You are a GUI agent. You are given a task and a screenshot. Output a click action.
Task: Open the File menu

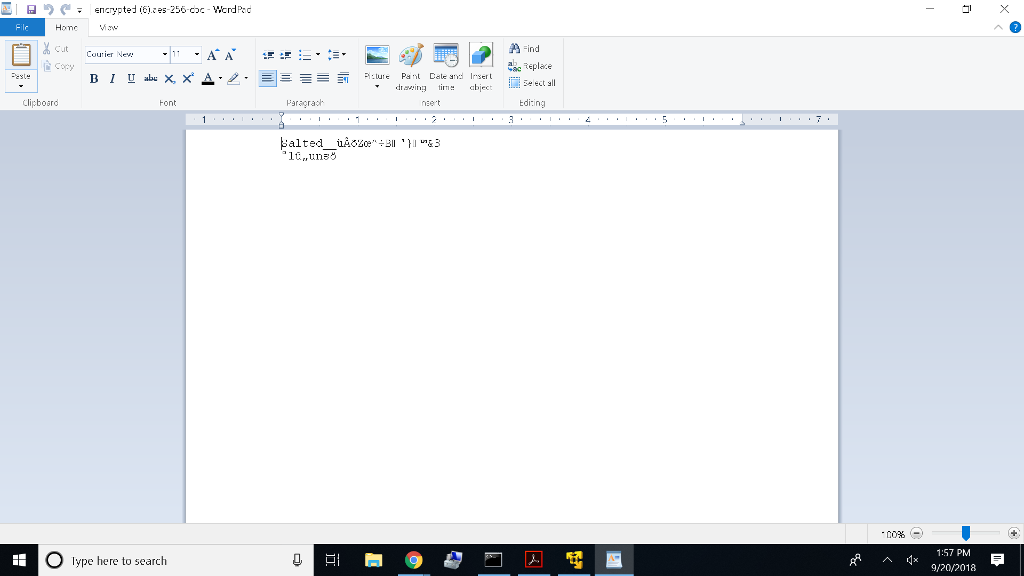coord(21,27)
